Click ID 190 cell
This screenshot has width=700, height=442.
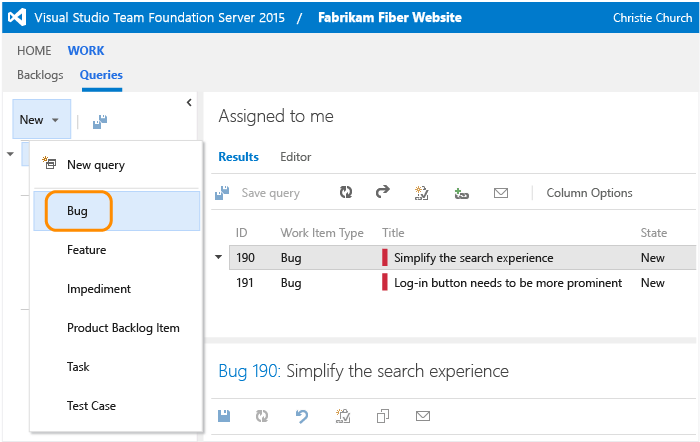pos(246,258)
